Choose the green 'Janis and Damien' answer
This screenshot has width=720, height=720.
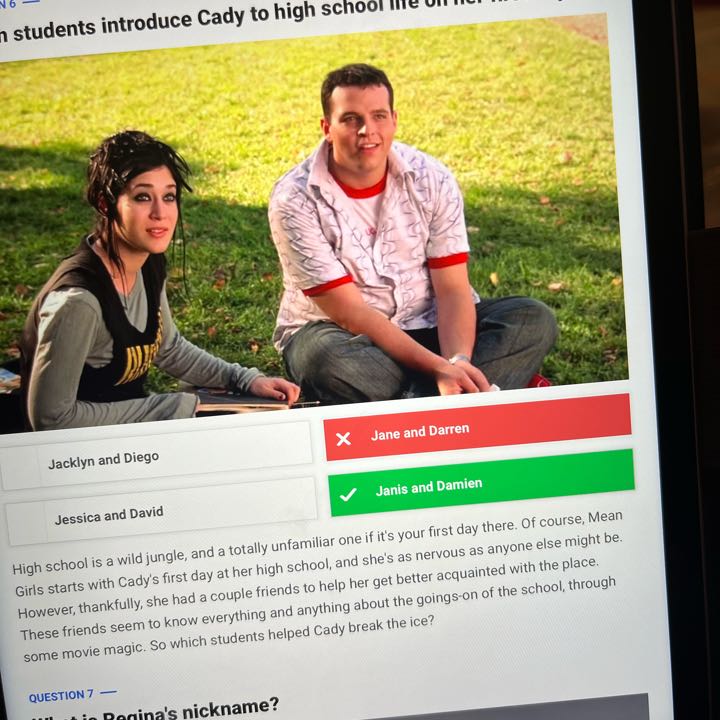pyautogui.click(x=482, y=483)
